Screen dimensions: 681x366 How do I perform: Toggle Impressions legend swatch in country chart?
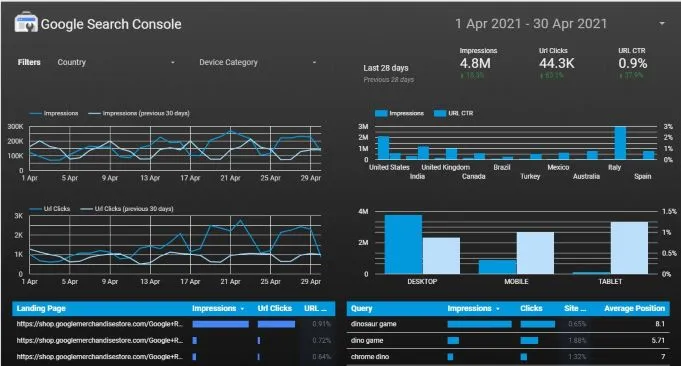(381, 113)
